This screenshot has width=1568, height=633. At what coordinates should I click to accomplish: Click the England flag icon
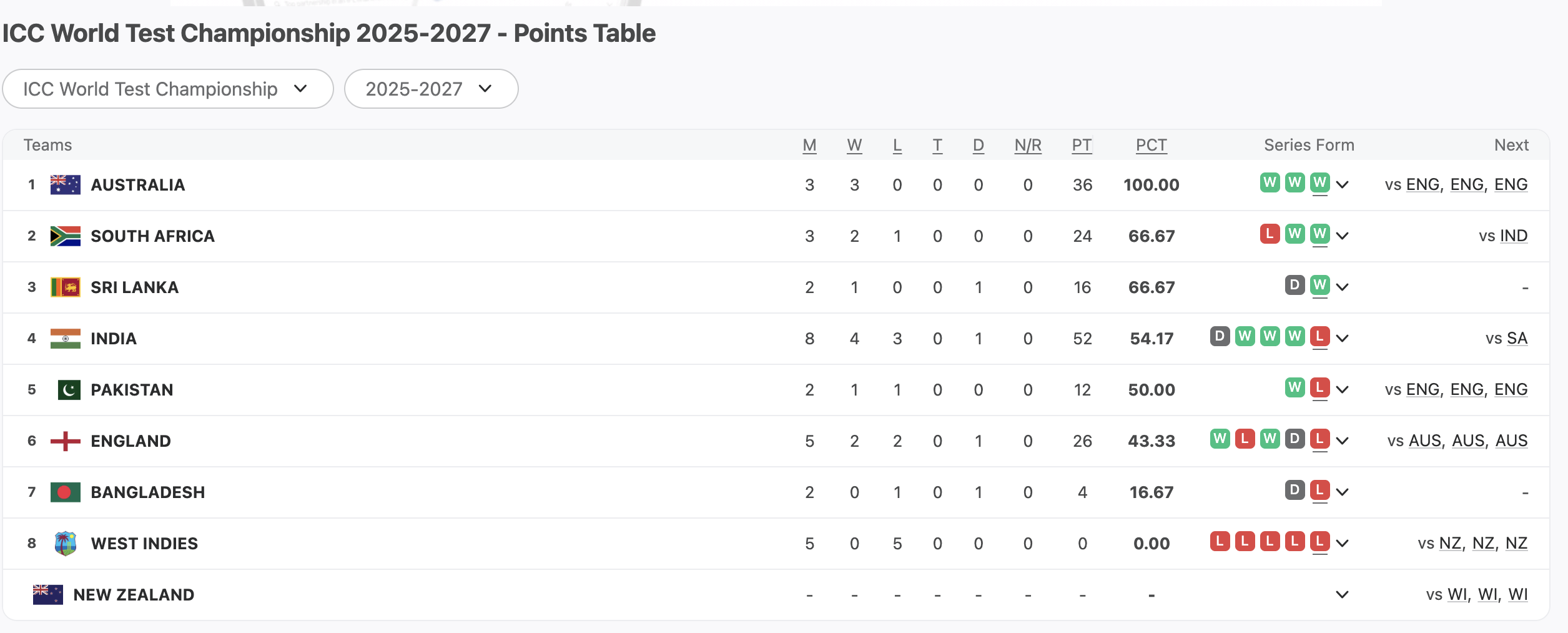[65, 441]
